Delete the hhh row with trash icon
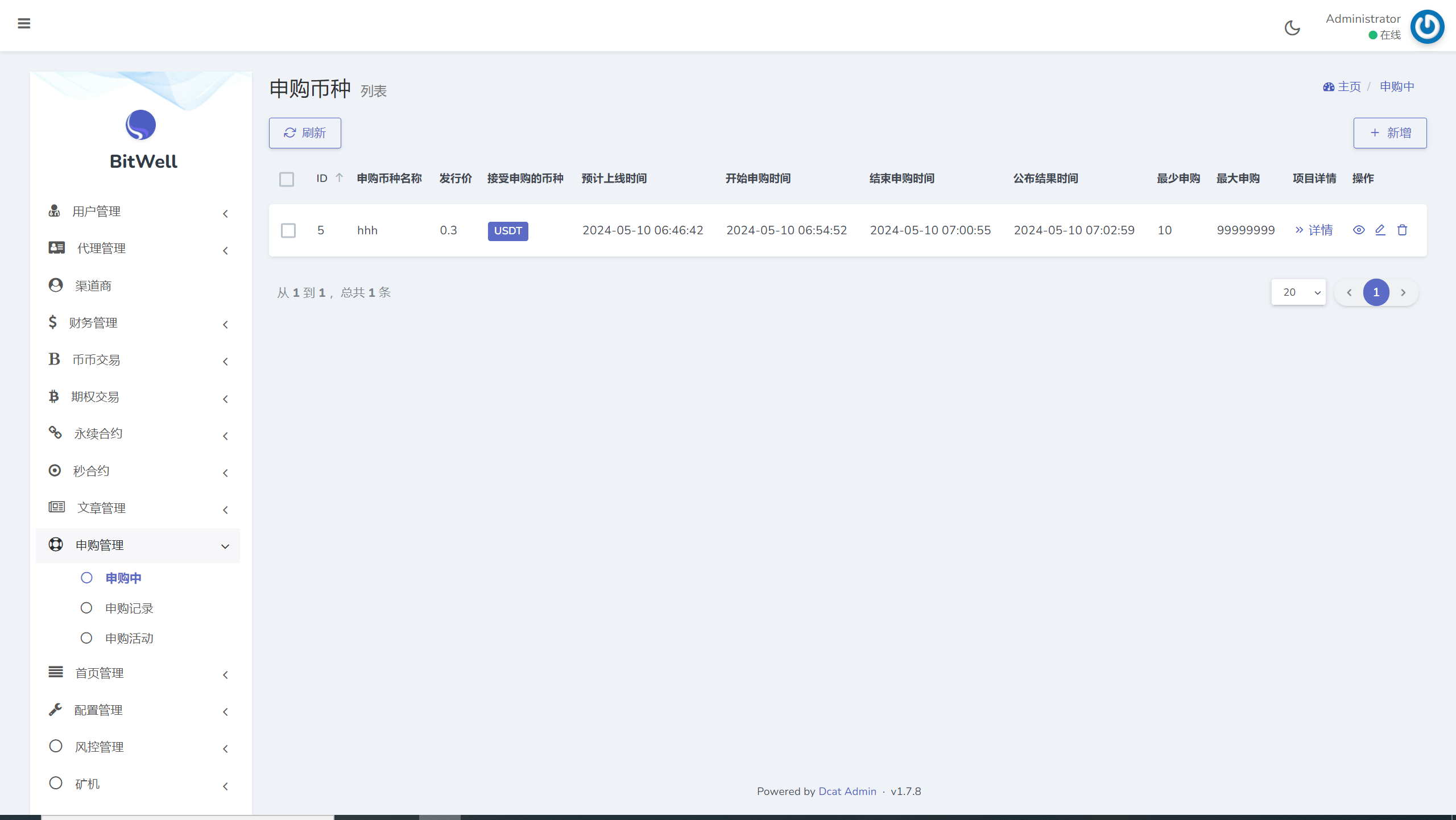 point(1403,230)
